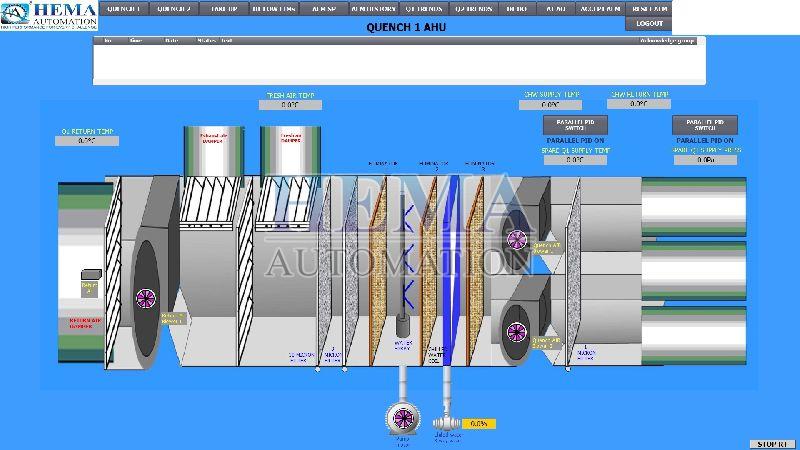Click the LOGOUT button

click(x=649, y=23)
